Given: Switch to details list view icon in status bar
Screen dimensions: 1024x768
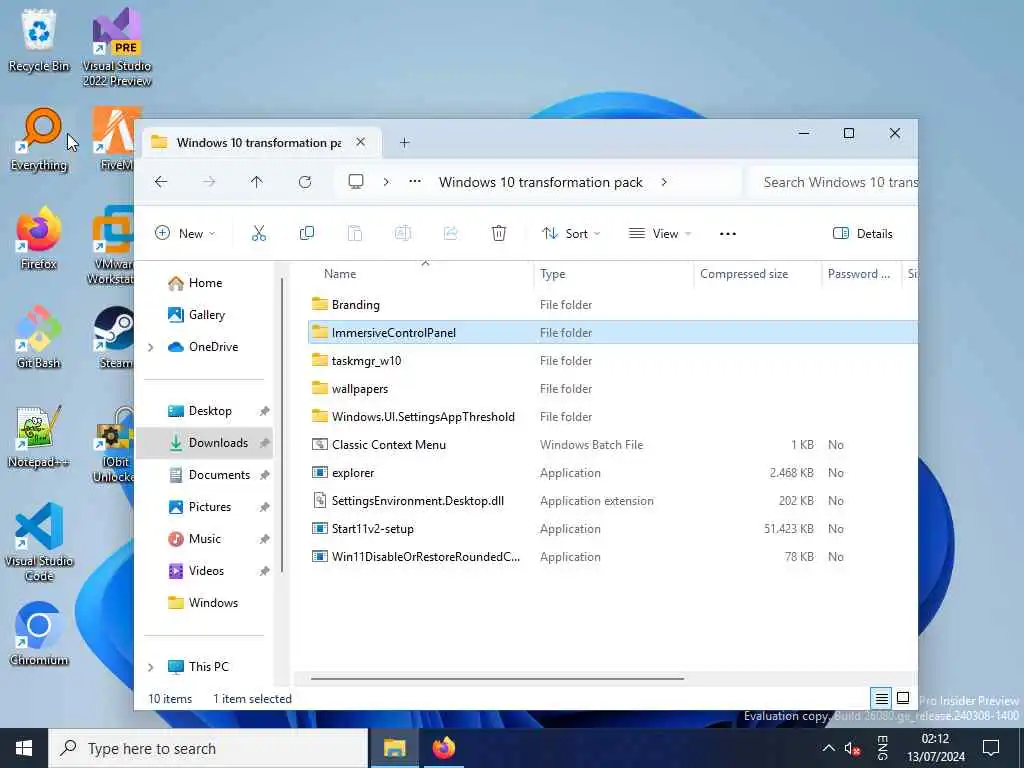Looking at the screenshot, I should click(x=881, y=699).
